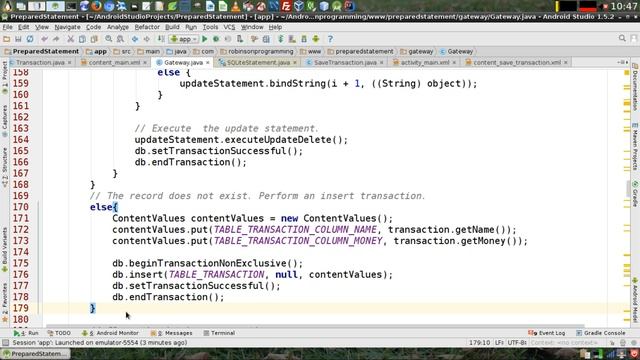640x360 pixels.
Task: Toggle the Favorites sidebar button
Action: click(x=4, y=302)
